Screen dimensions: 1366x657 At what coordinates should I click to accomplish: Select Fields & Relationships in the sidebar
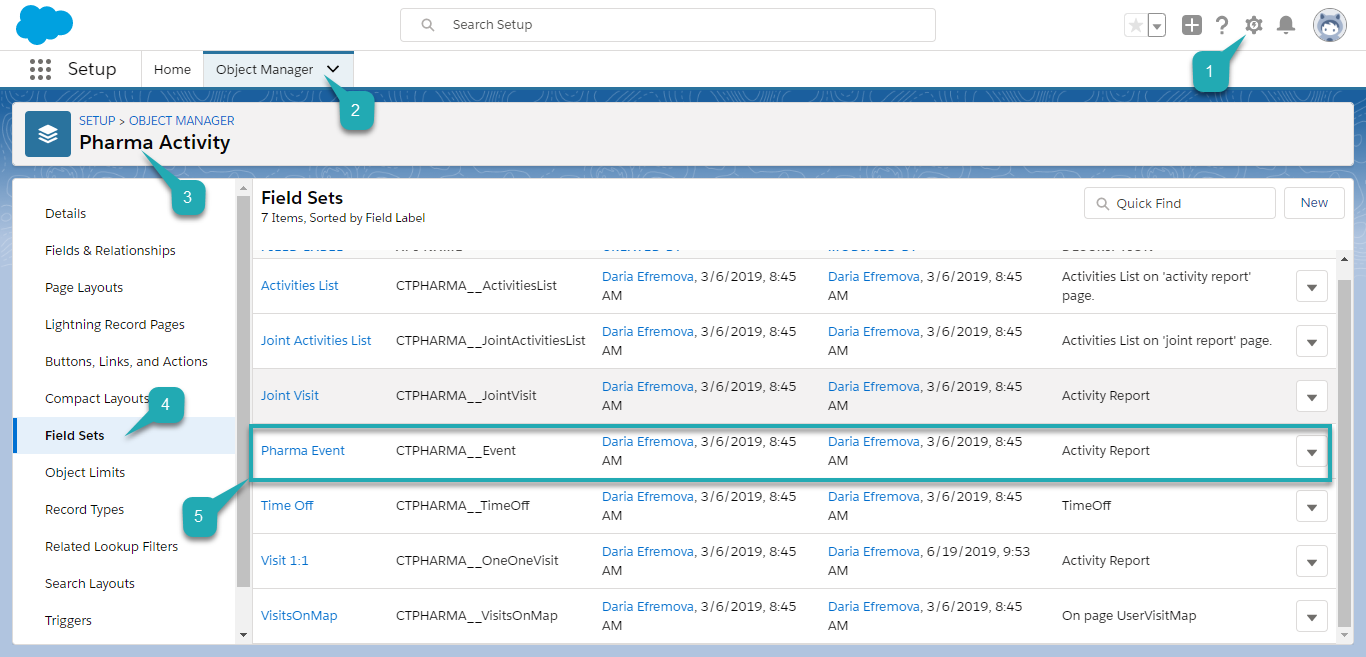(110, 250)
